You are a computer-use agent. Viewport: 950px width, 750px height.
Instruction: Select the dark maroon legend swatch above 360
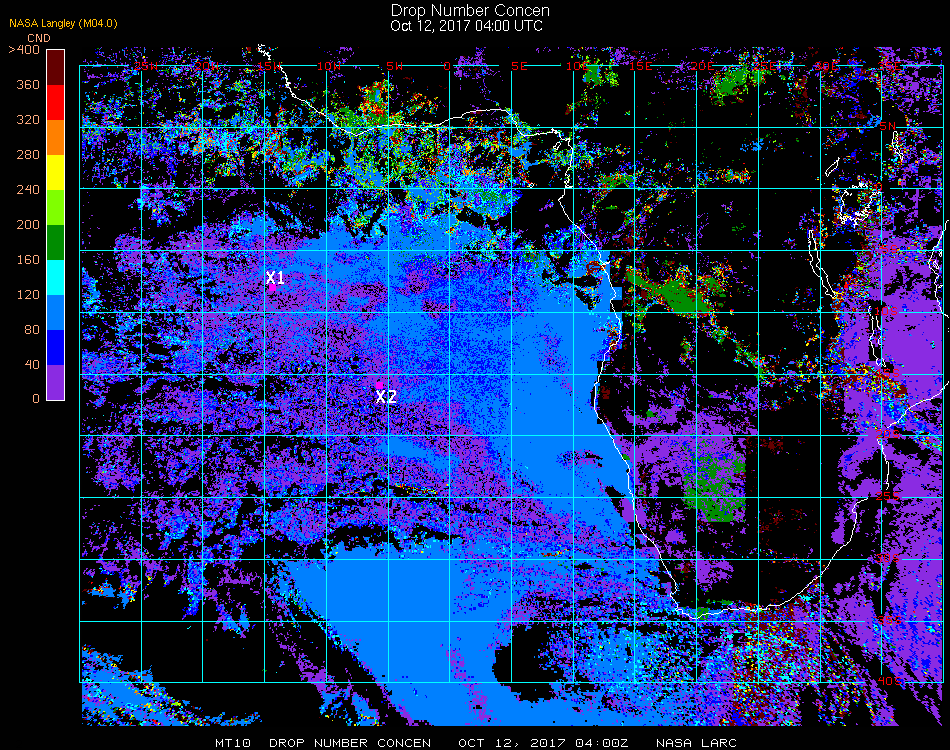56,67
